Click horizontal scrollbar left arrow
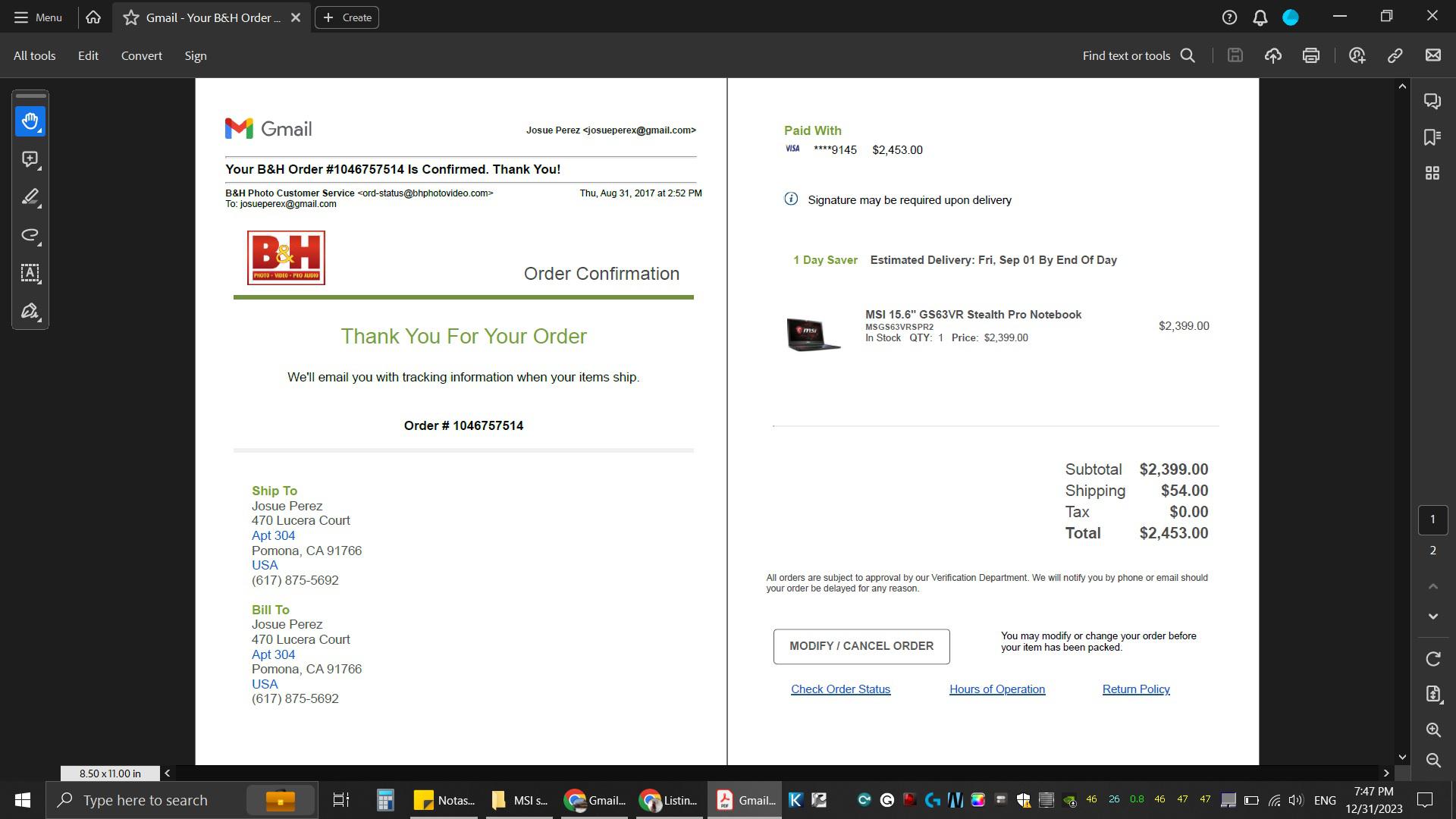This screenshot has height=819, width=1456. click(x=168, y=773)
